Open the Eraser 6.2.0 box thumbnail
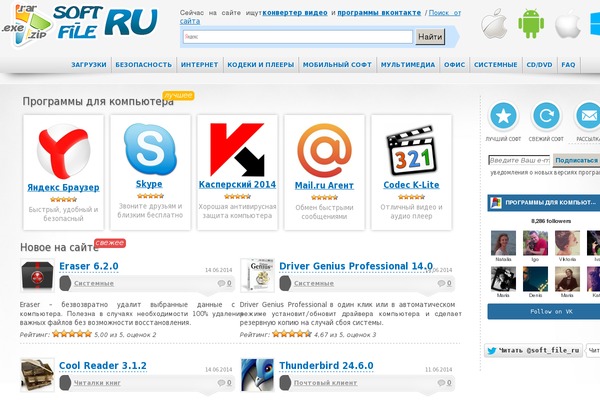The image size is (600, 400). point(37,275)
